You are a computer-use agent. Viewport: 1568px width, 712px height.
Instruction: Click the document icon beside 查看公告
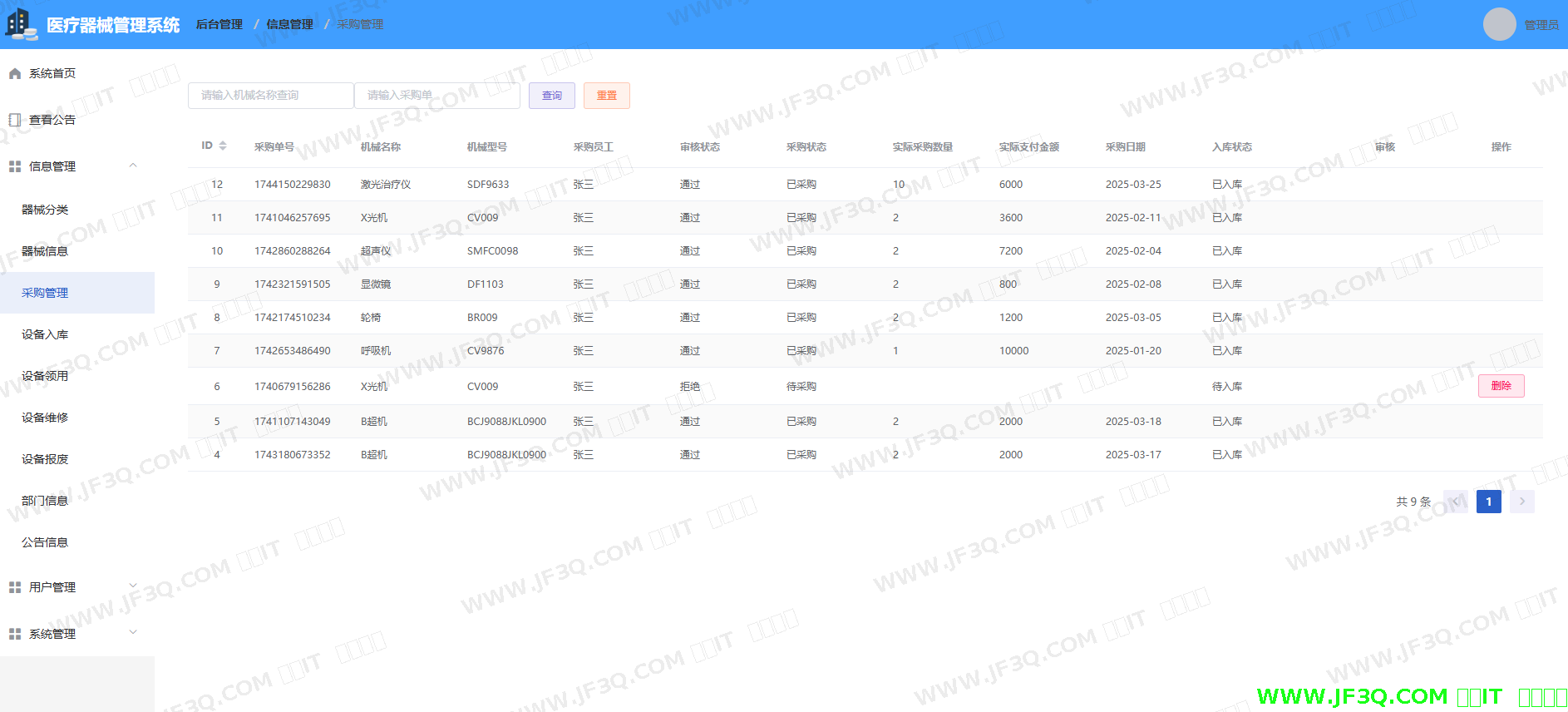click(x=15, y=120)
